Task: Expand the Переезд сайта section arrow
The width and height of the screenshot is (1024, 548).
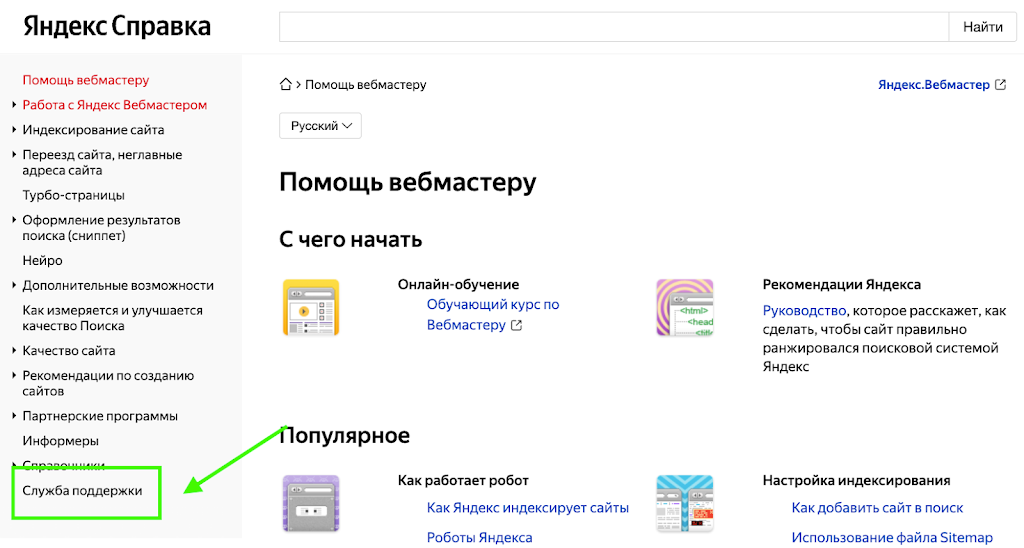Action: [x=14, y=155]
